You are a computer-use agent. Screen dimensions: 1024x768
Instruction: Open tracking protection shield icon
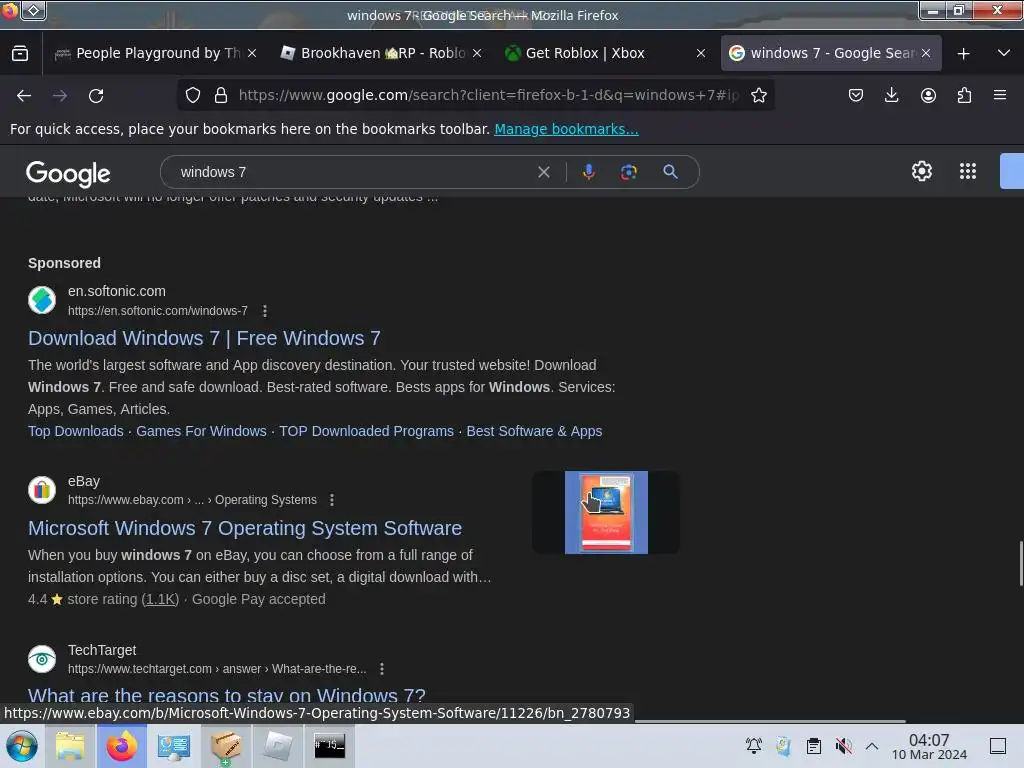pyautogui.click(x=193, y=95)
